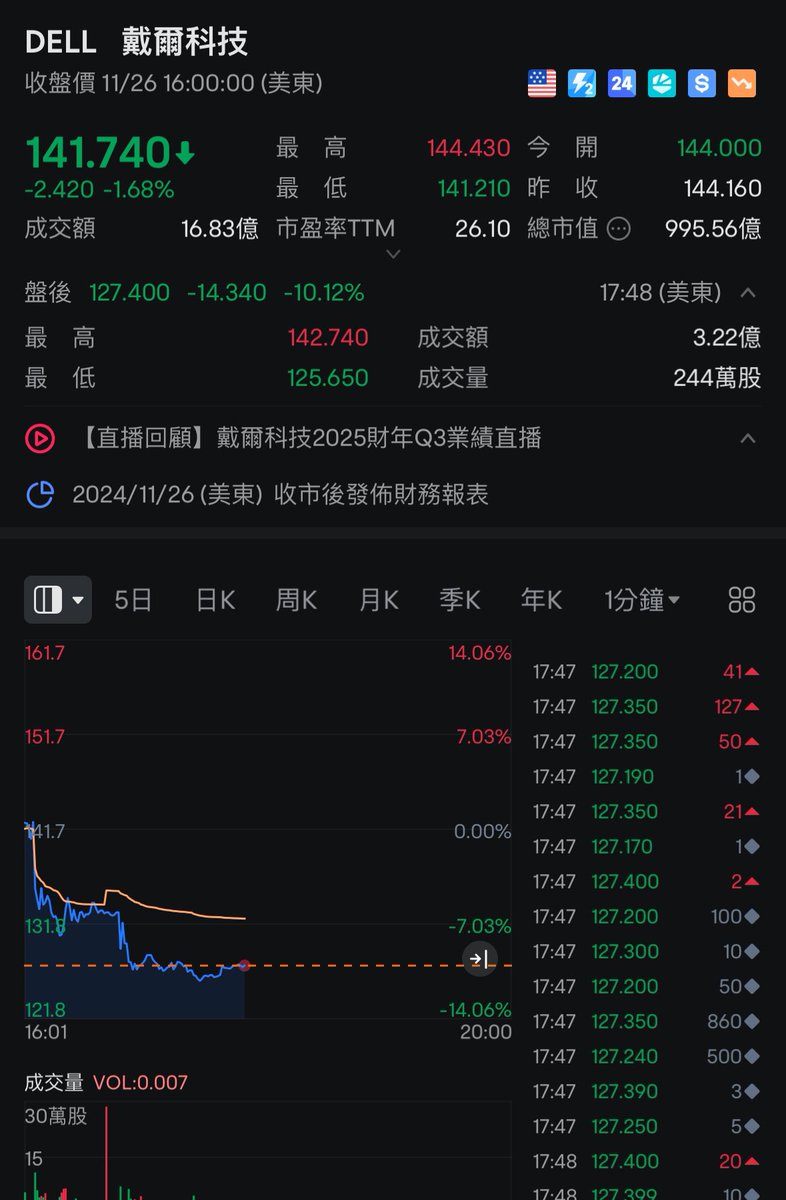The image size is (786, 1200).
Task: Tap the 今開 value 144.000
Action: click(719, 148)
